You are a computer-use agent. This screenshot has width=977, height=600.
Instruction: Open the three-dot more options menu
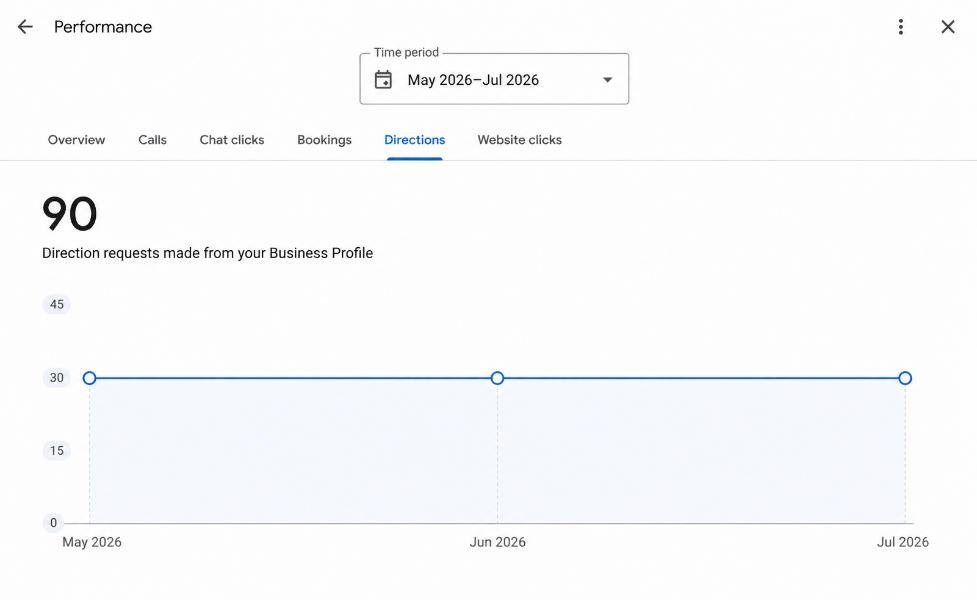coord(900,27)
